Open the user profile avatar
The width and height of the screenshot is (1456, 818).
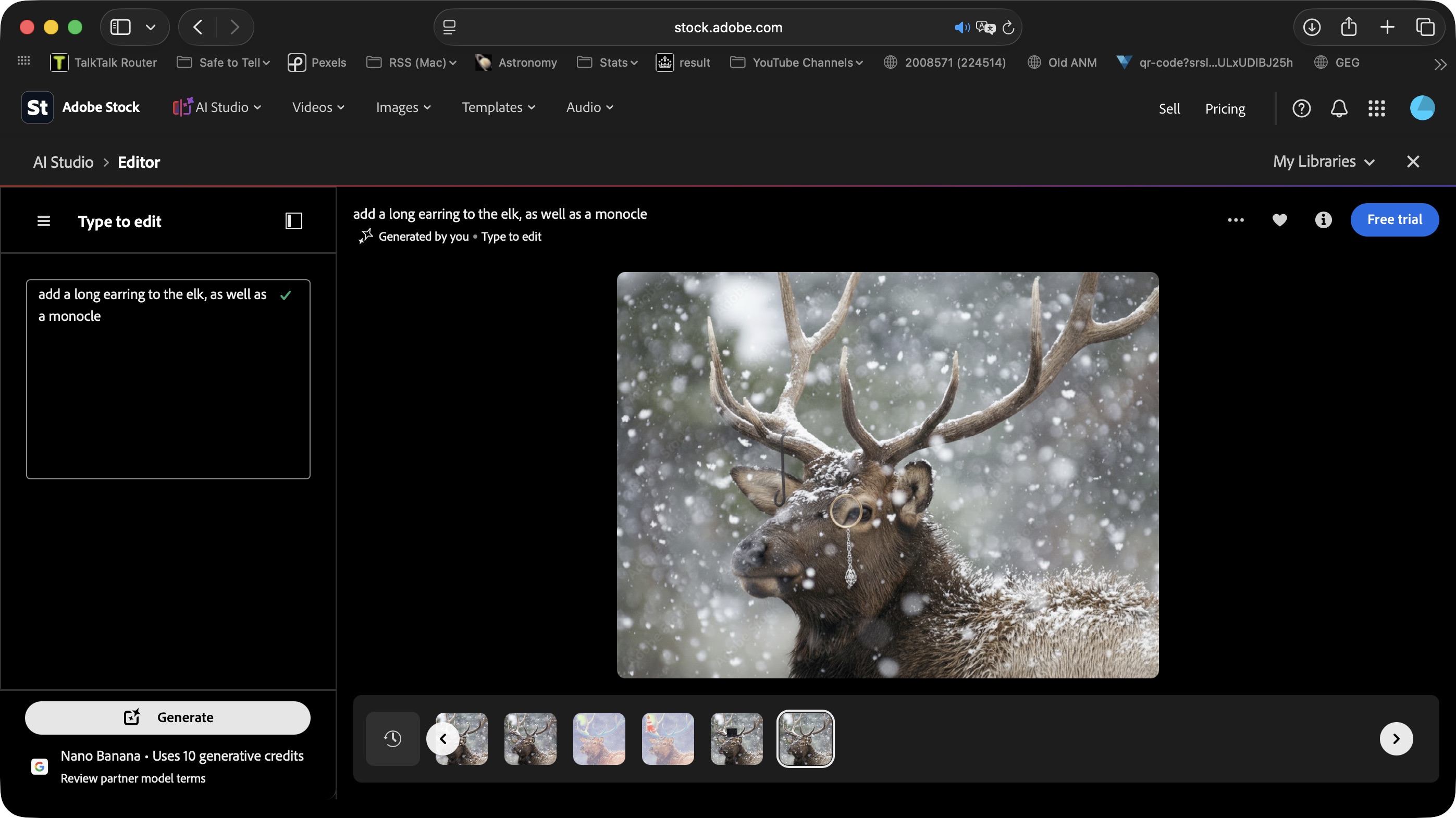pyautogui.click(x=1422, y=108)
